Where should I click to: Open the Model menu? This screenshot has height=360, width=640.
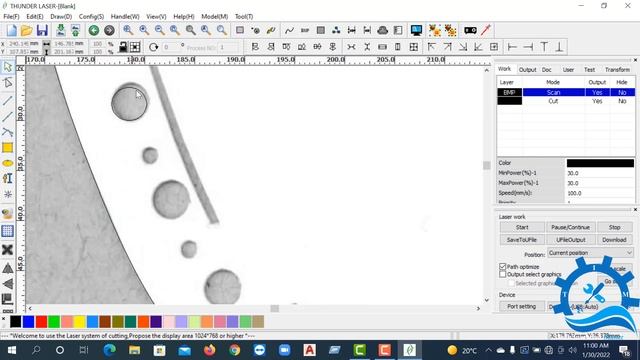[214, 16]
